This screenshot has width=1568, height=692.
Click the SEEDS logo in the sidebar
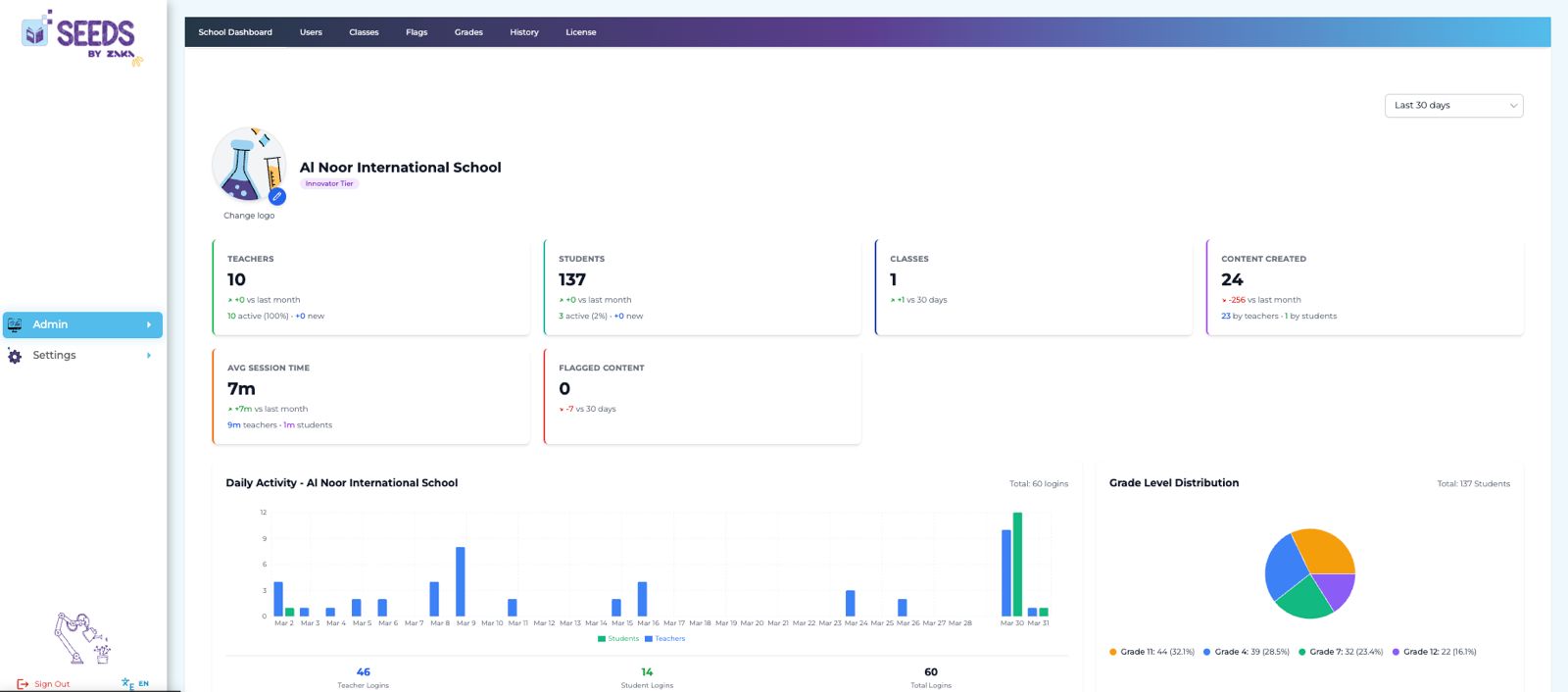click(81, 37)
